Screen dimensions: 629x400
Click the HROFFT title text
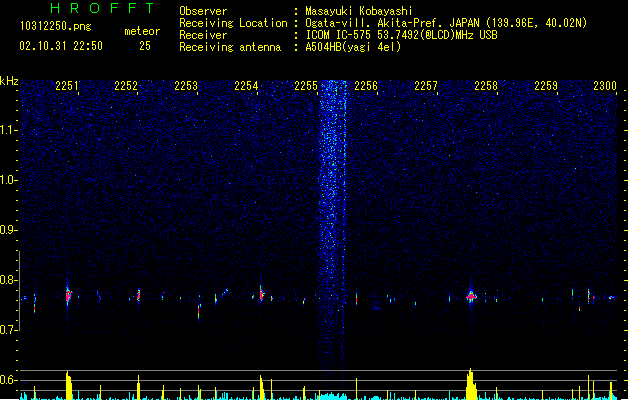point(102,8)
